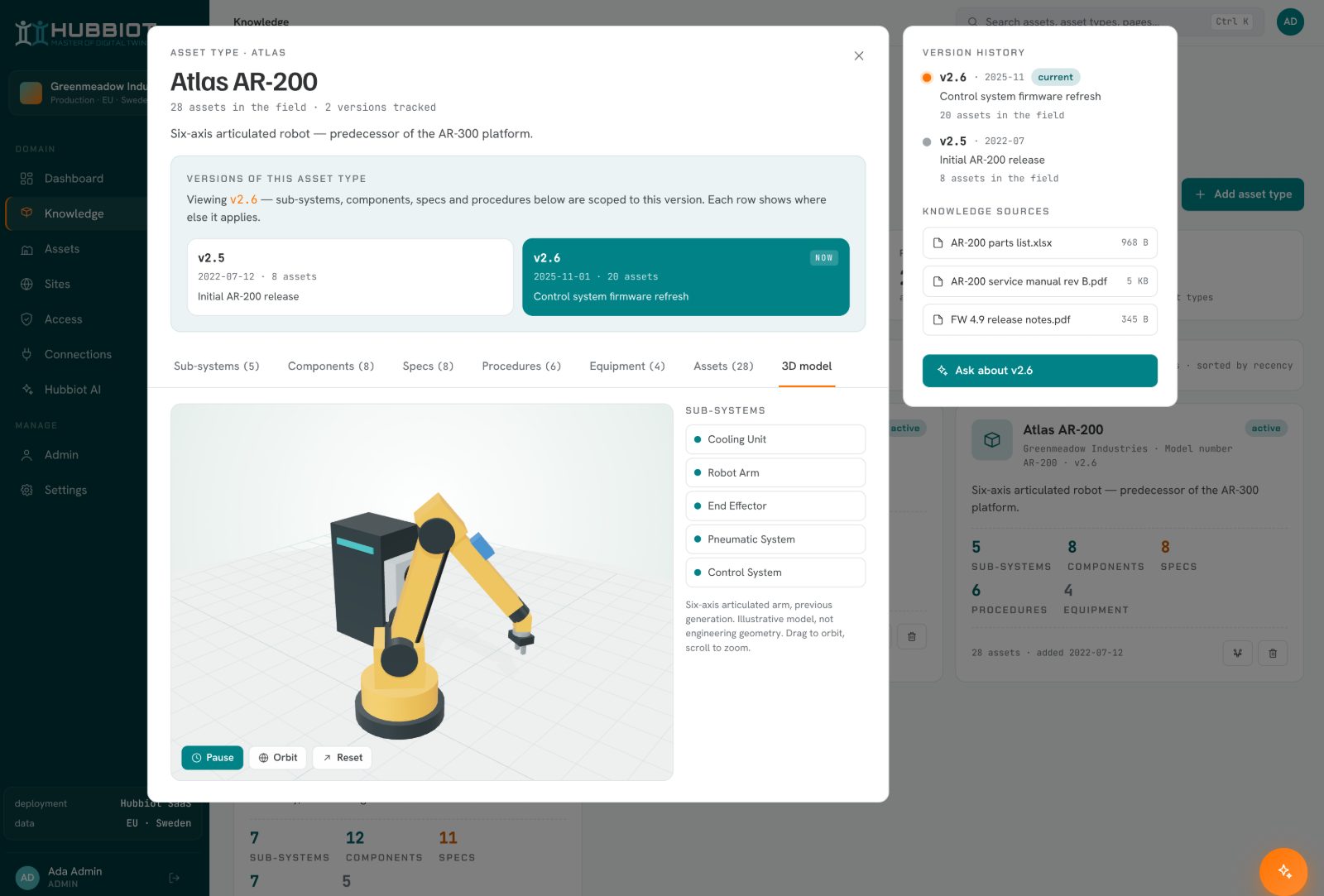Screen dimensions: 1324x896
Task: Click the Hubbiot logo
Action: pos(86,32)
